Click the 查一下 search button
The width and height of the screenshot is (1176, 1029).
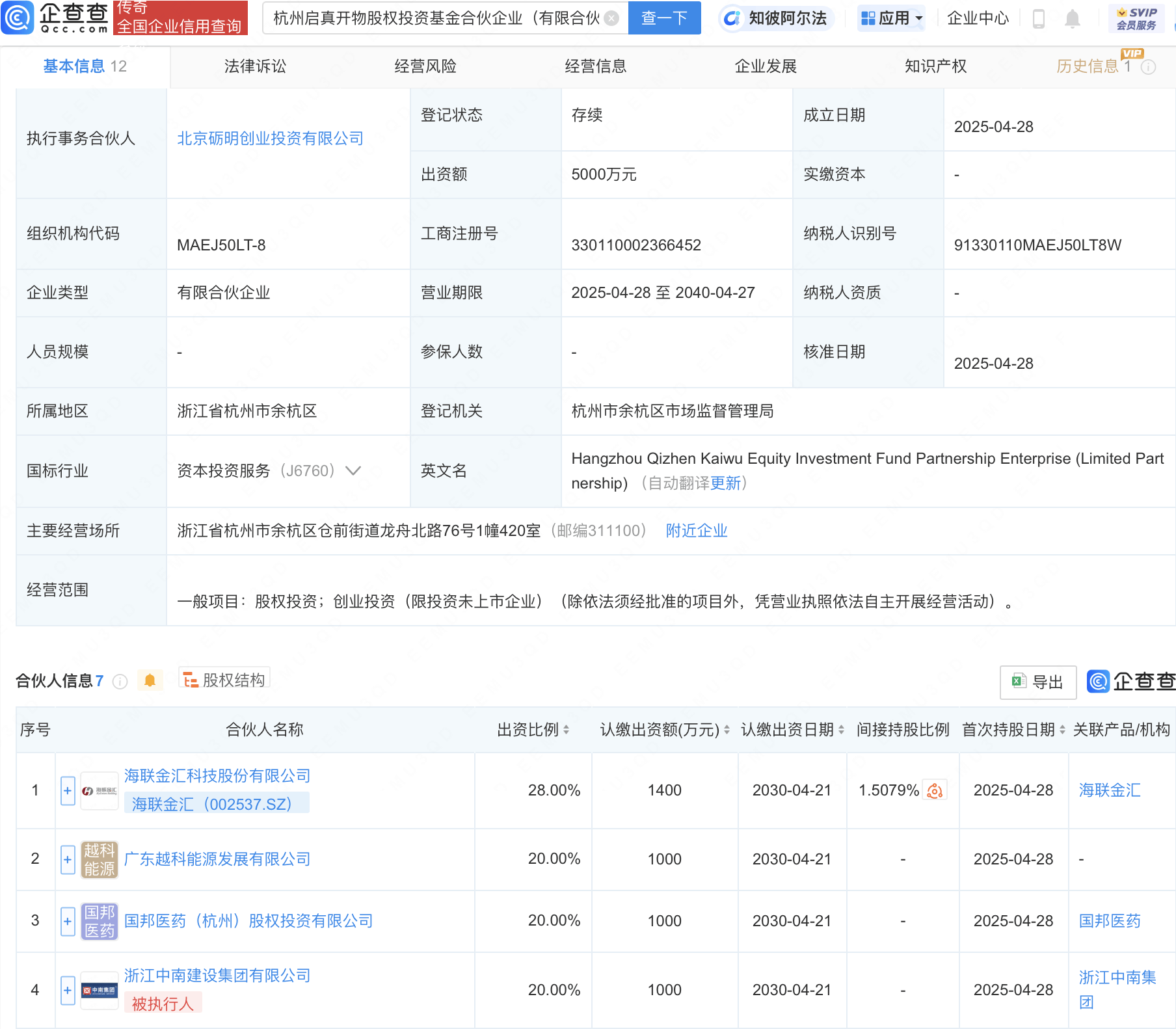(664, 18)
